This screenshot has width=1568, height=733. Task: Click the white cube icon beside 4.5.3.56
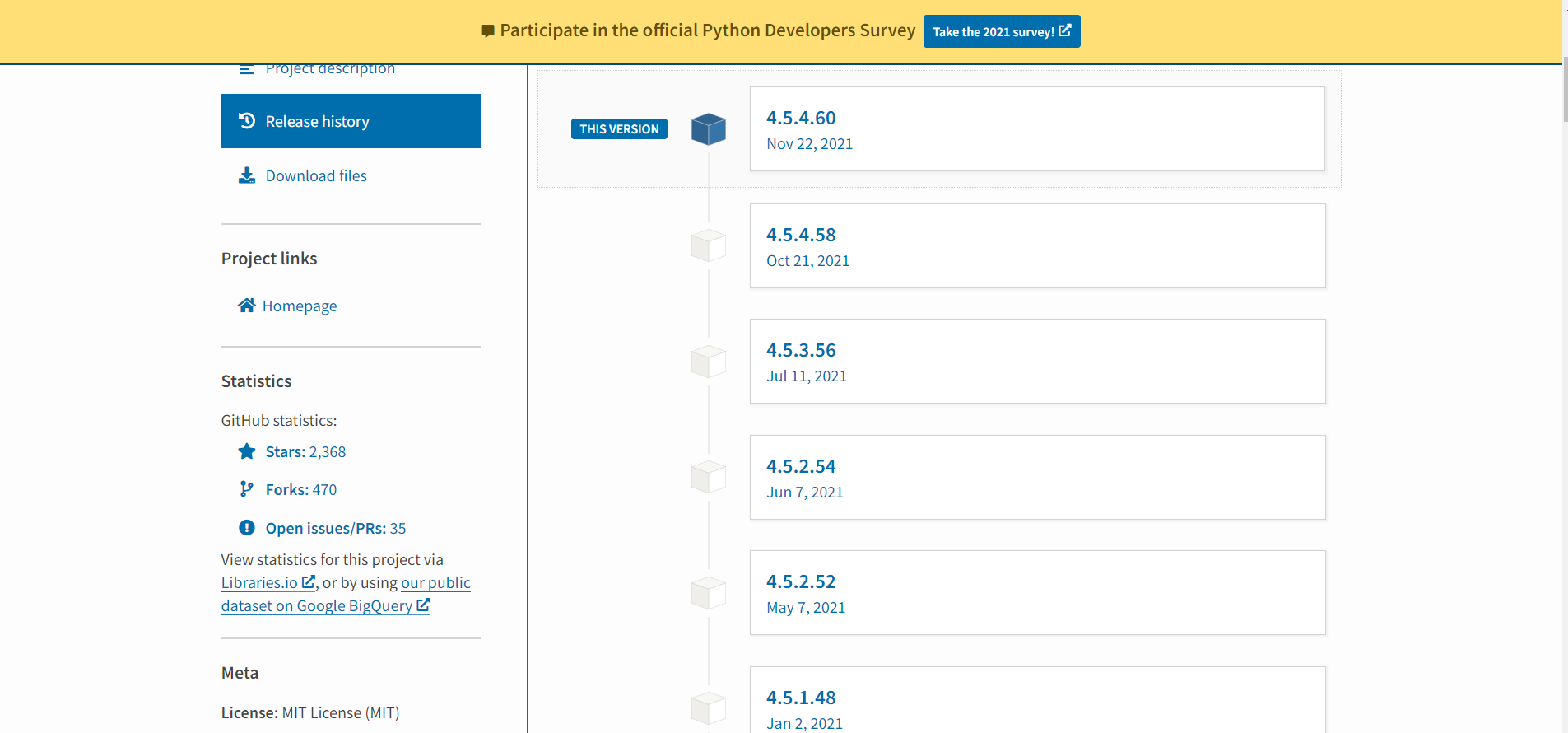tap(709, 362)
